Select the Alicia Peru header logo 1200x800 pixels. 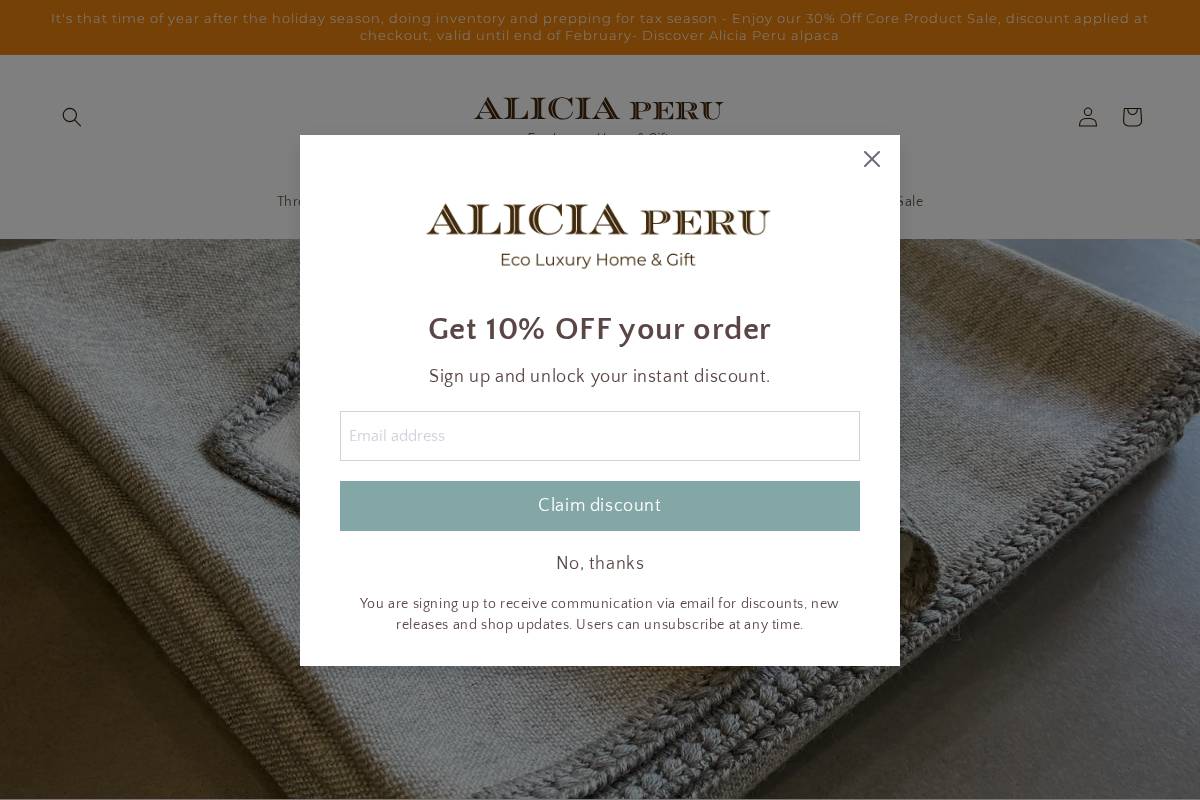(598, 110)
